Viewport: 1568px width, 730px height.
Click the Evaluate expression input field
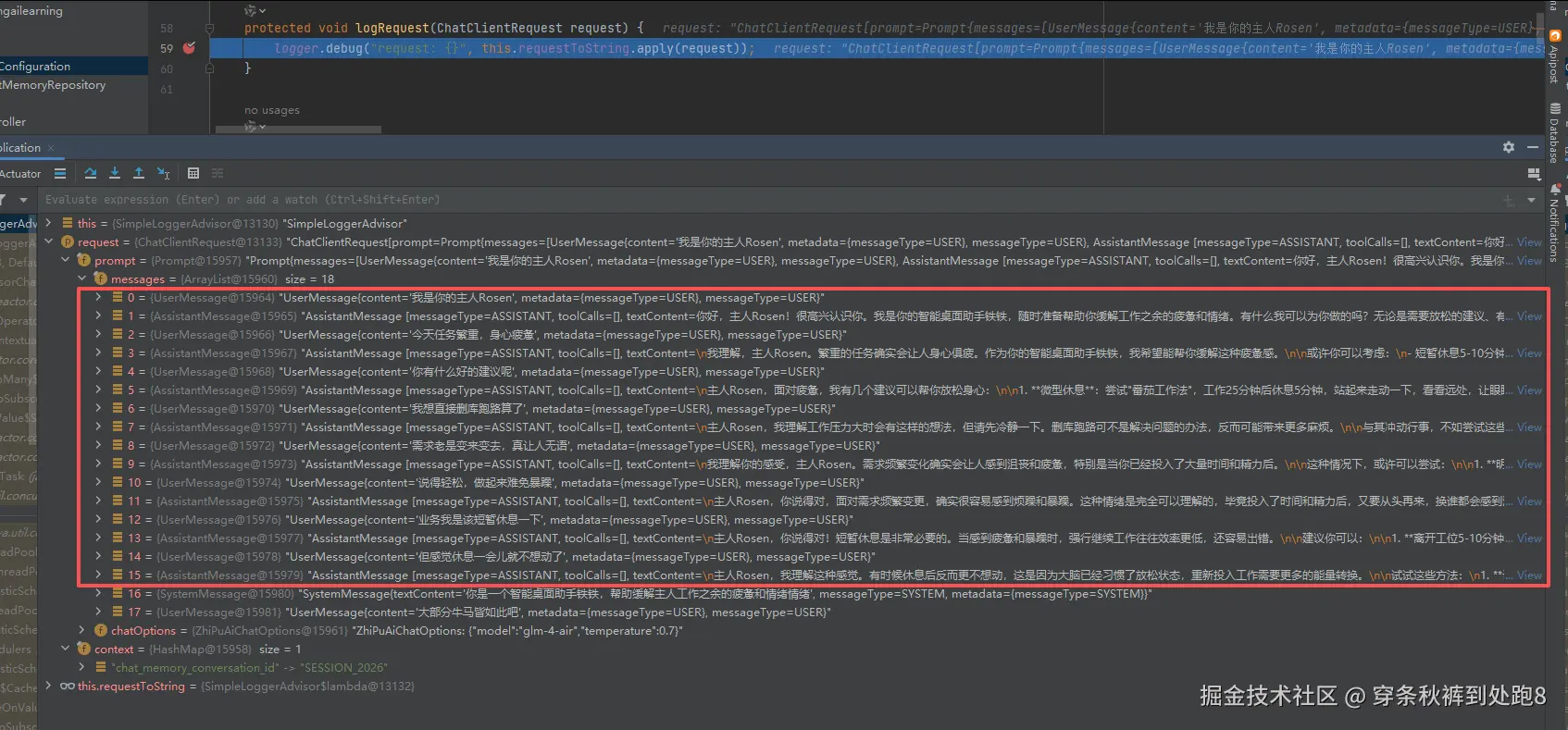(x=768, y=200)
